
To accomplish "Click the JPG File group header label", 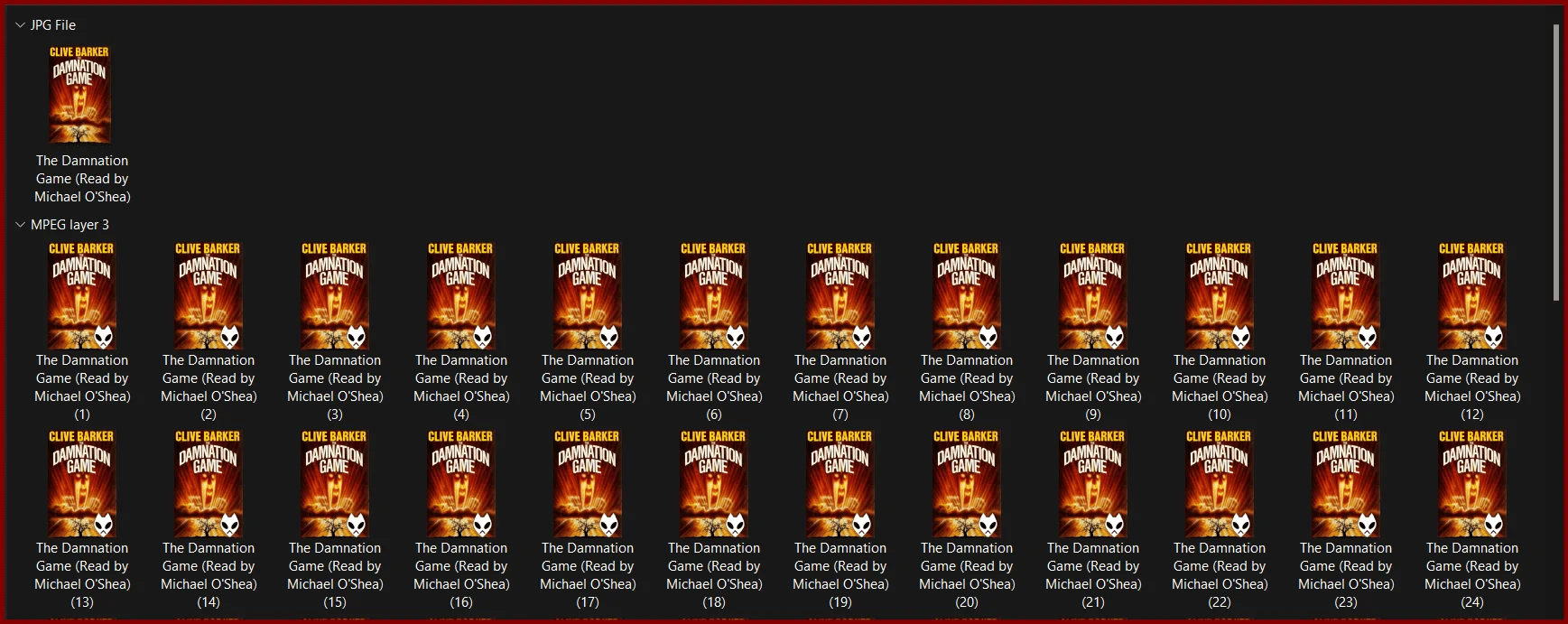I will [53, 25].
